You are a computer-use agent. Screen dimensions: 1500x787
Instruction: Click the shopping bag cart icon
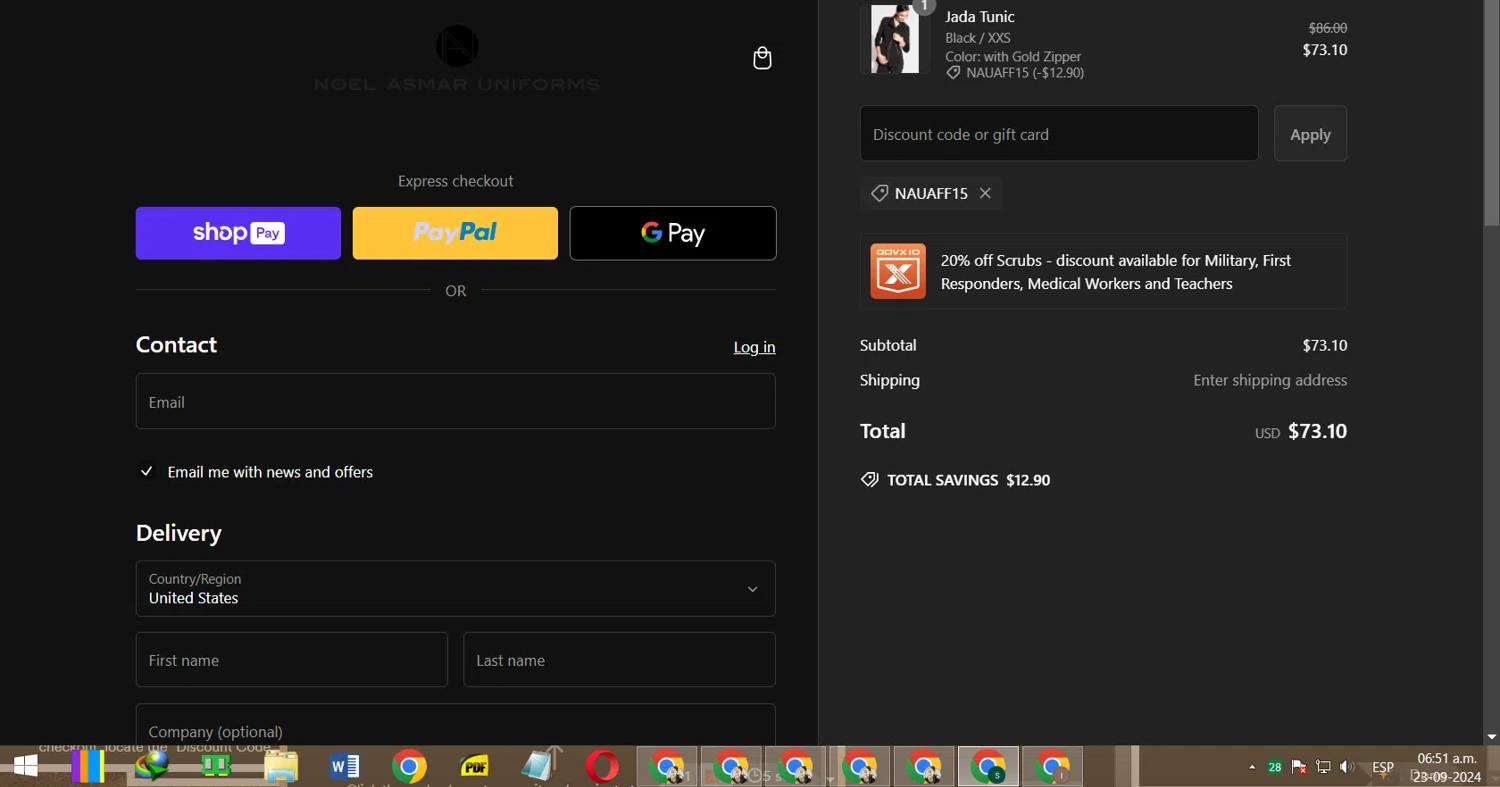click(x=762, y=58)
